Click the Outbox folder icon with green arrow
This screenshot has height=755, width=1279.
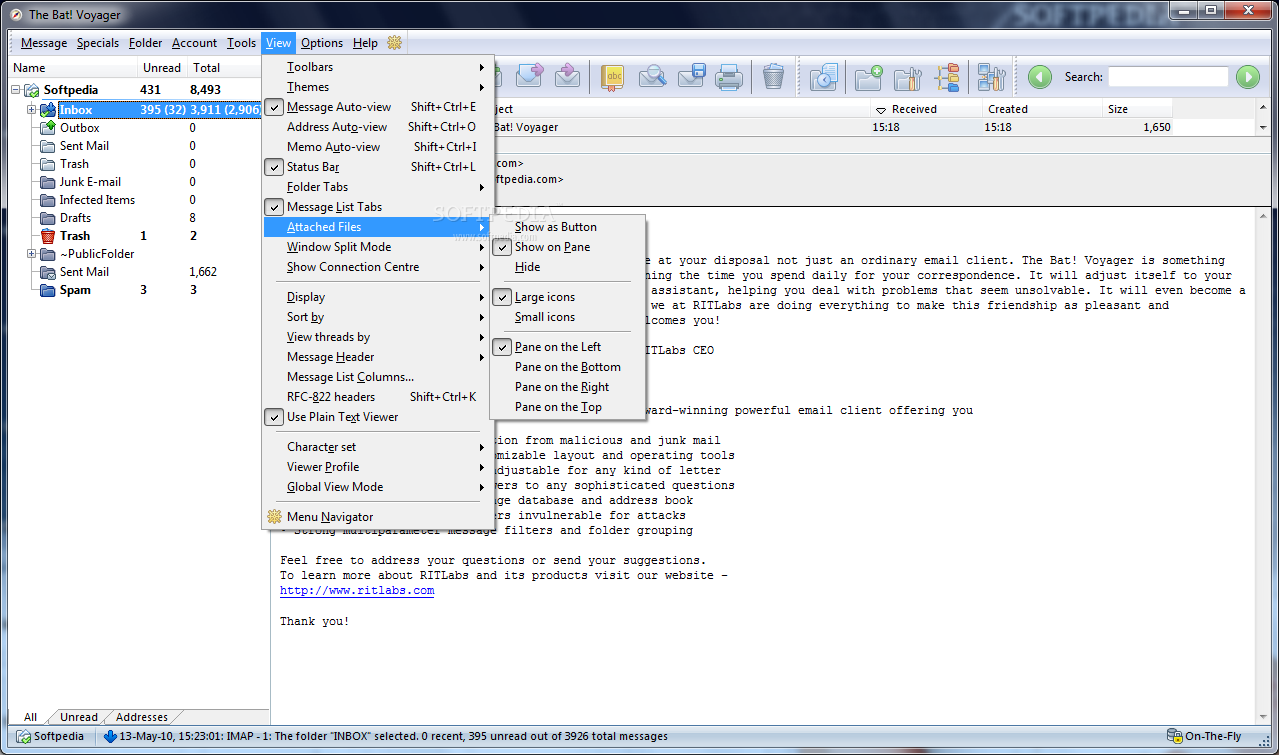click(x=48, y=127)
